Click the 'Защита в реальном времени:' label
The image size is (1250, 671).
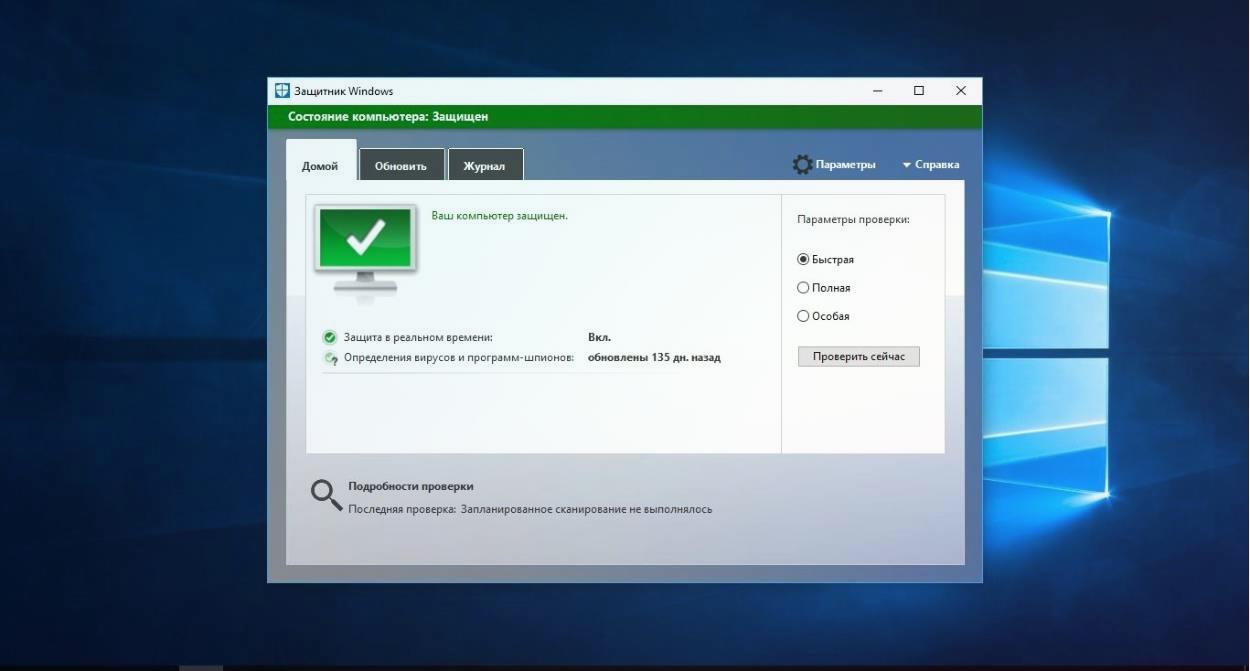[x=418, y=338]
